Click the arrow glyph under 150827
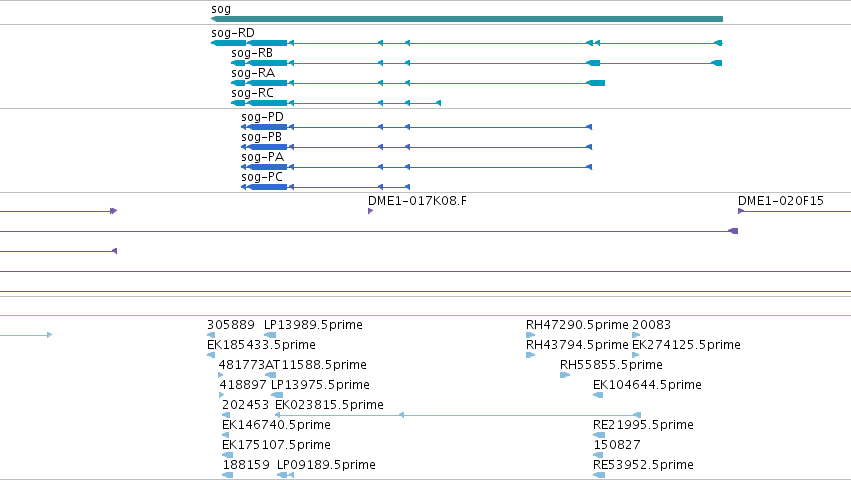The width and height of the screenshot is (851, 480). click(598, 456)
